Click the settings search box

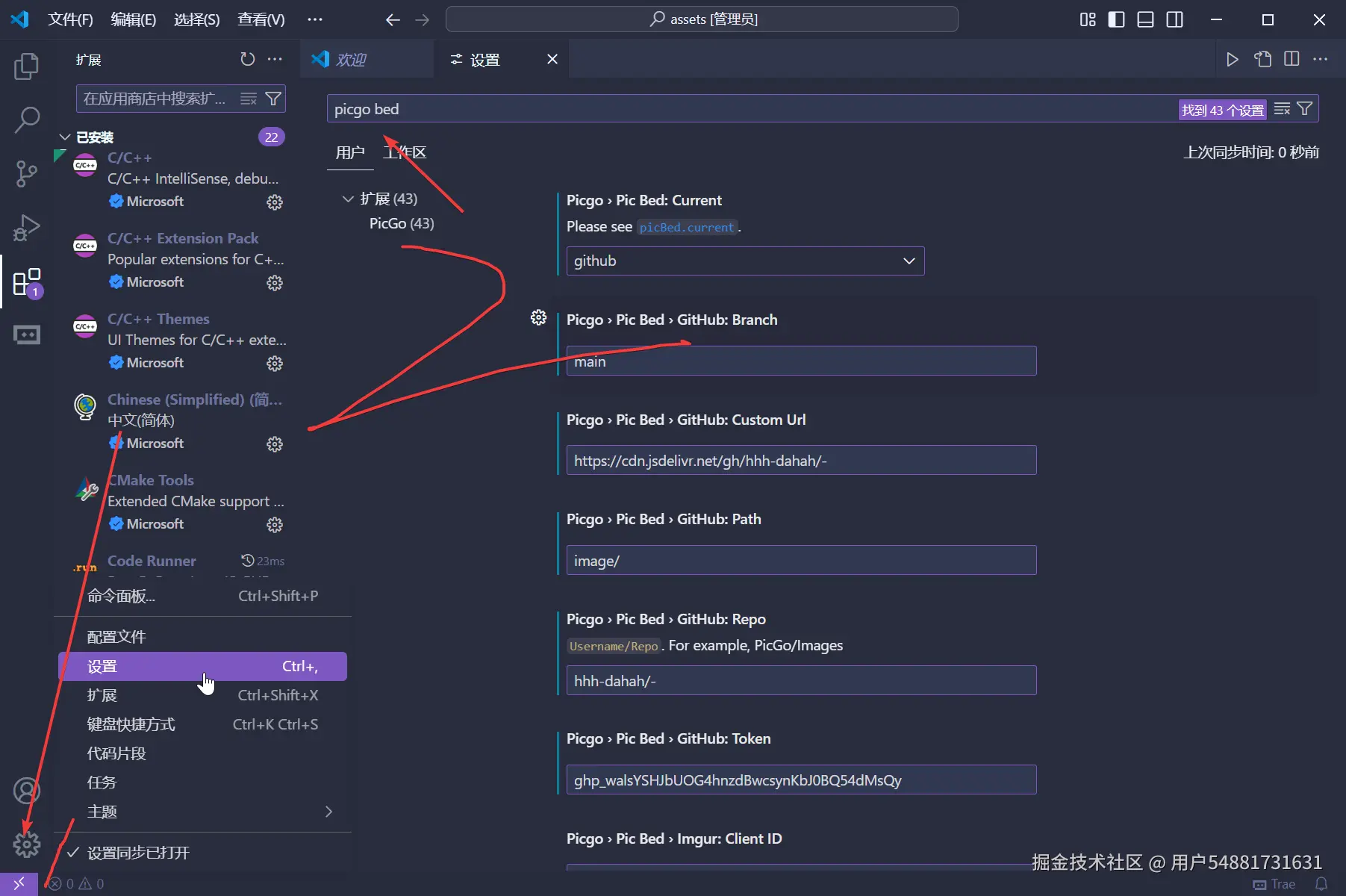click(x=753, y=109)
